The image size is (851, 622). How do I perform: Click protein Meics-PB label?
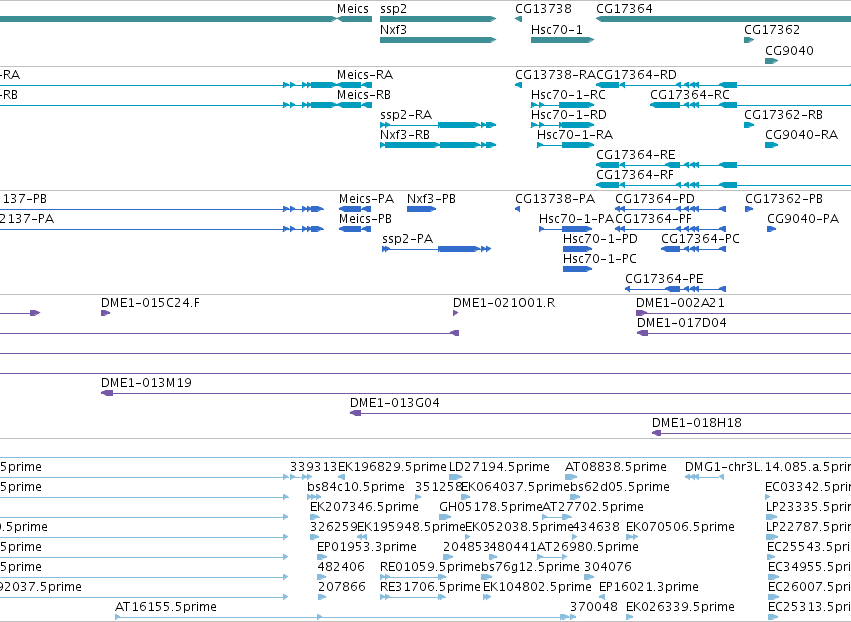click(x=365, y=219)
